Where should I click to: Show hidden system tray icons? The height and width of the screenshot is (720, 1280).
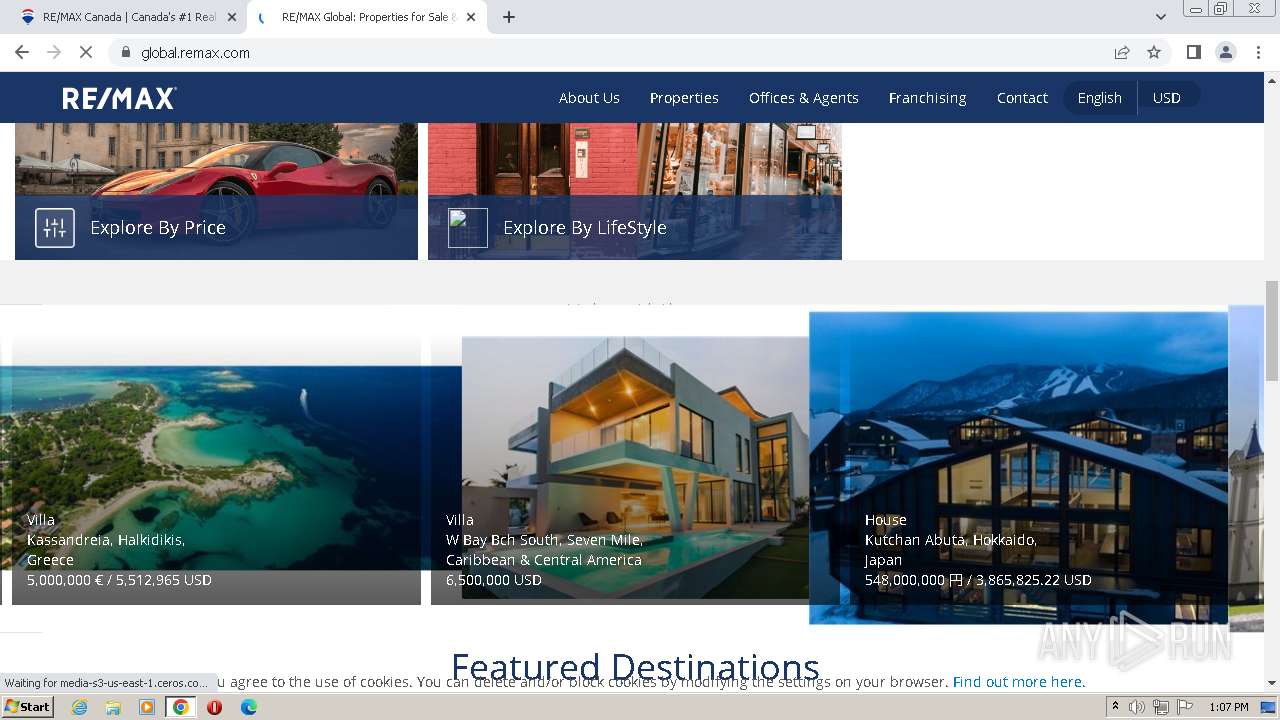point(1115,707)
